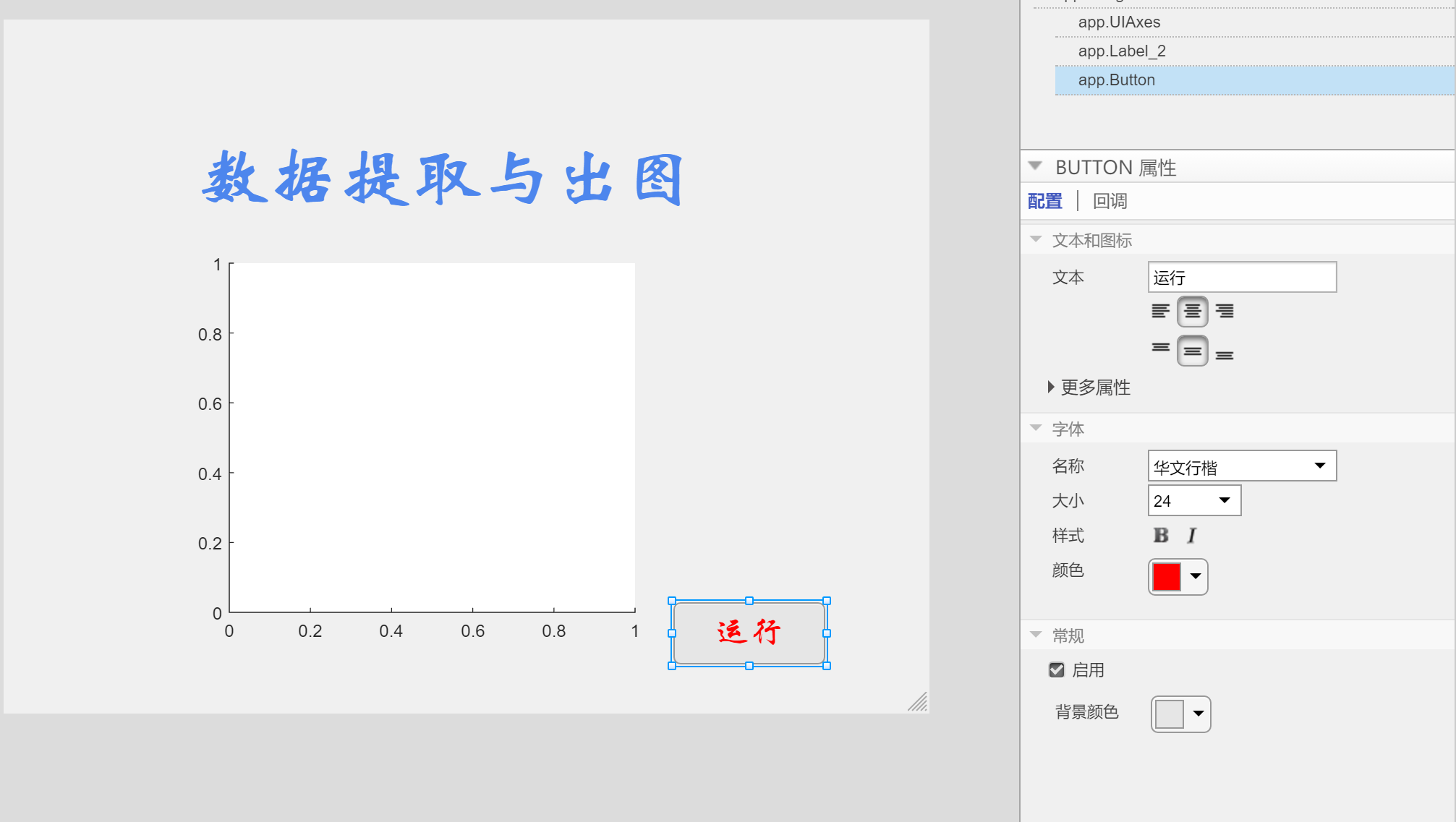Align button text to the left

pyautogui.click(x=1160, y=311)
